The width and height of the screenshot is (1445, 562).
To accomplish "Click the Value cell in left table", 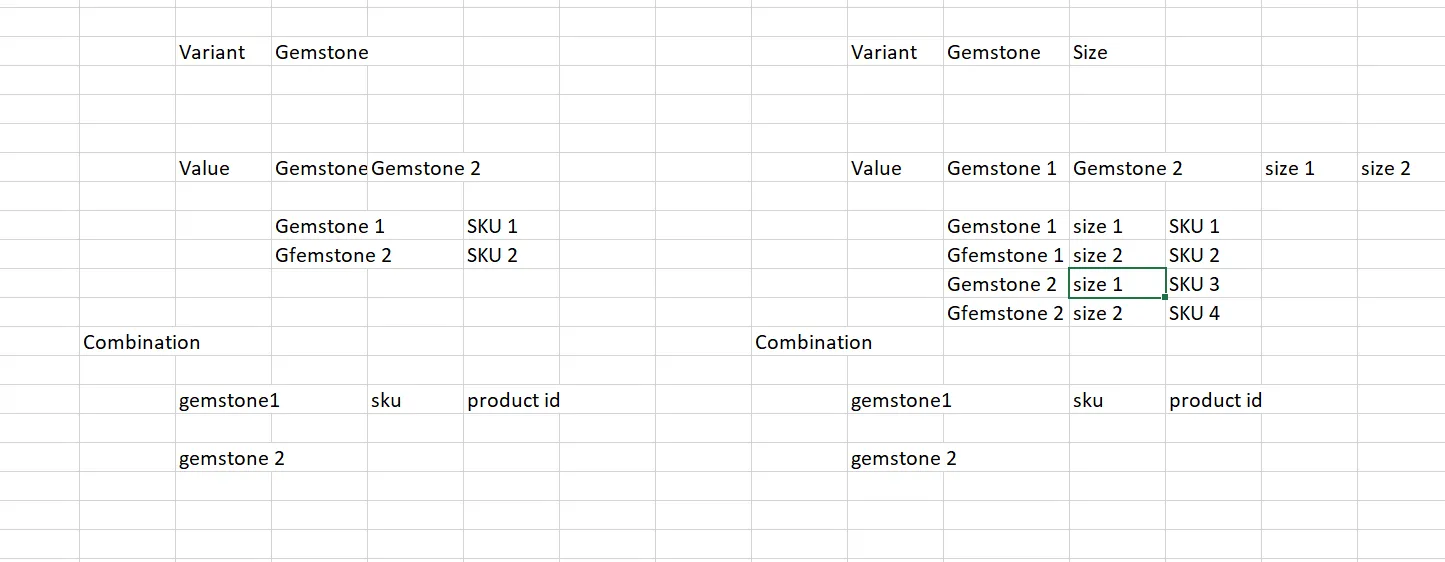I will pos(205,169).
